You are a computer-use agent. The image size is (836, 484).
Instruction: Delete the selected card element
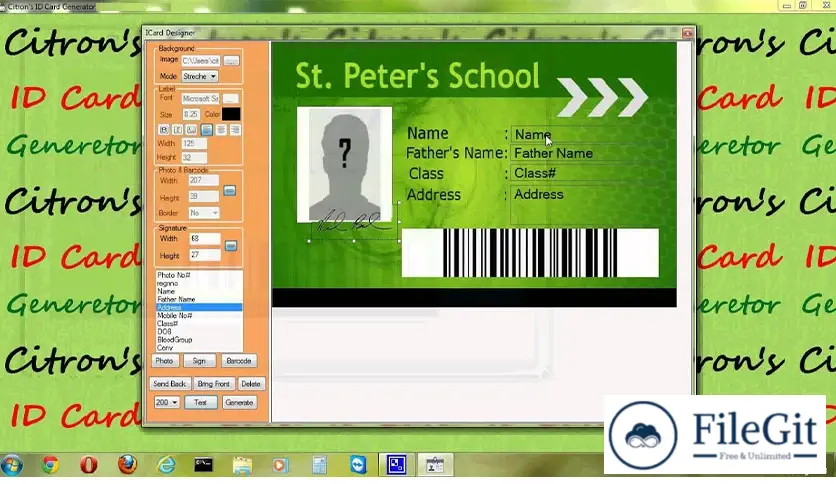point(251,384)
